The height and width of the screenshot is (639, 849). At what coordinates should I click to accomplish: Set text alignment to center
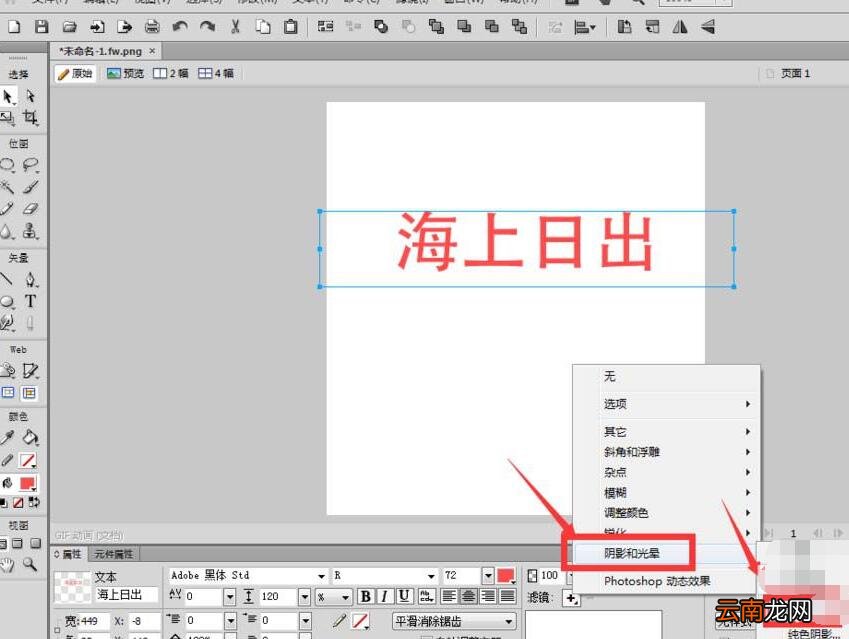click(x=468, y=596)
